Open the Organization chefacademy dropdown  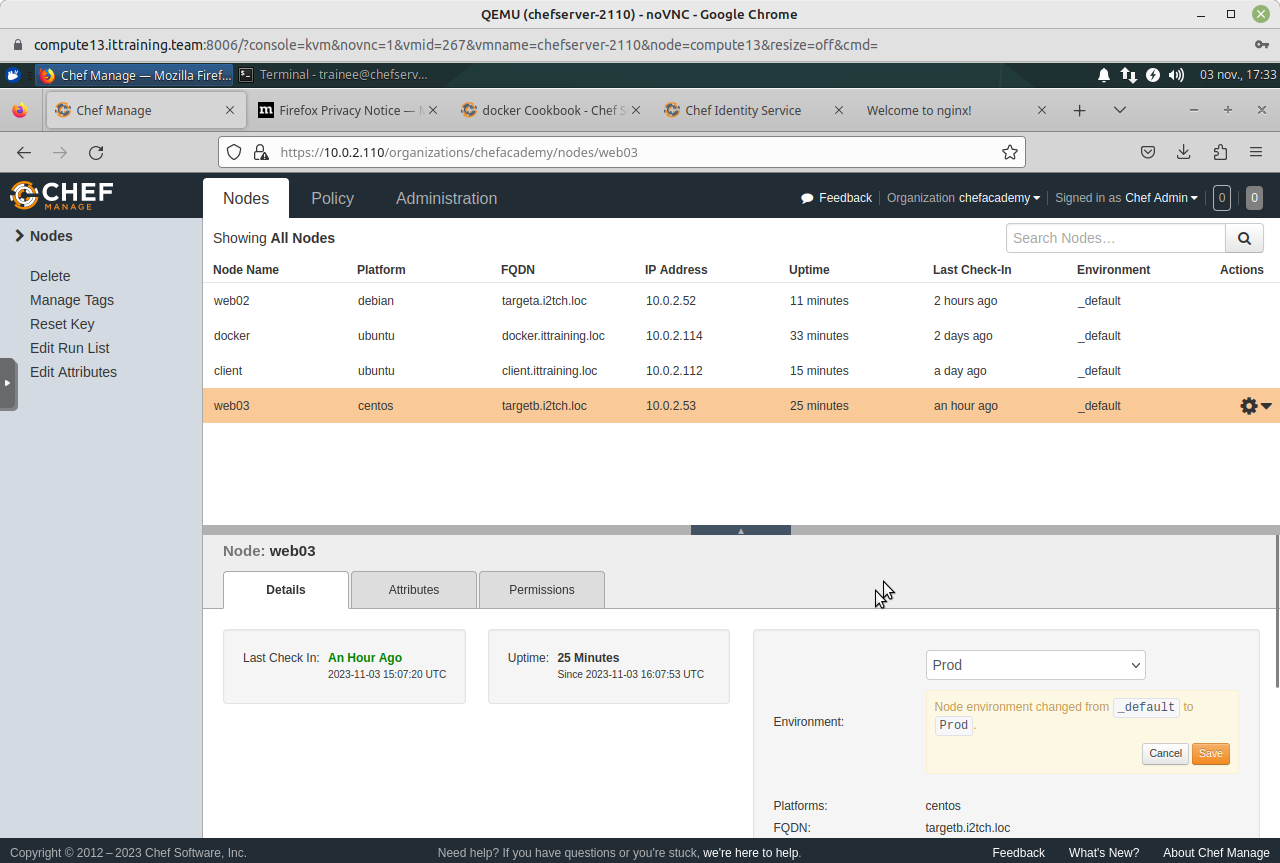999,198
